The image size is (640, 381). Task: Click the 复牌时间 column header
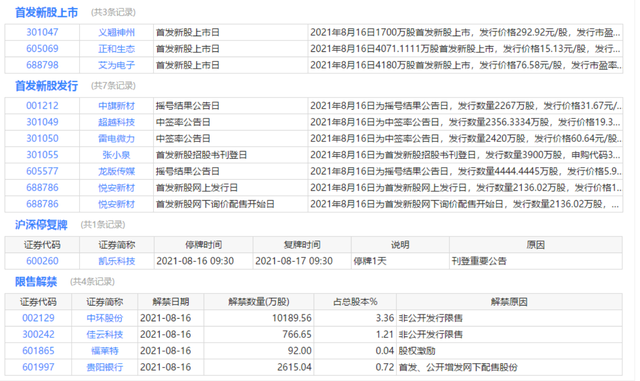[302, 245]
